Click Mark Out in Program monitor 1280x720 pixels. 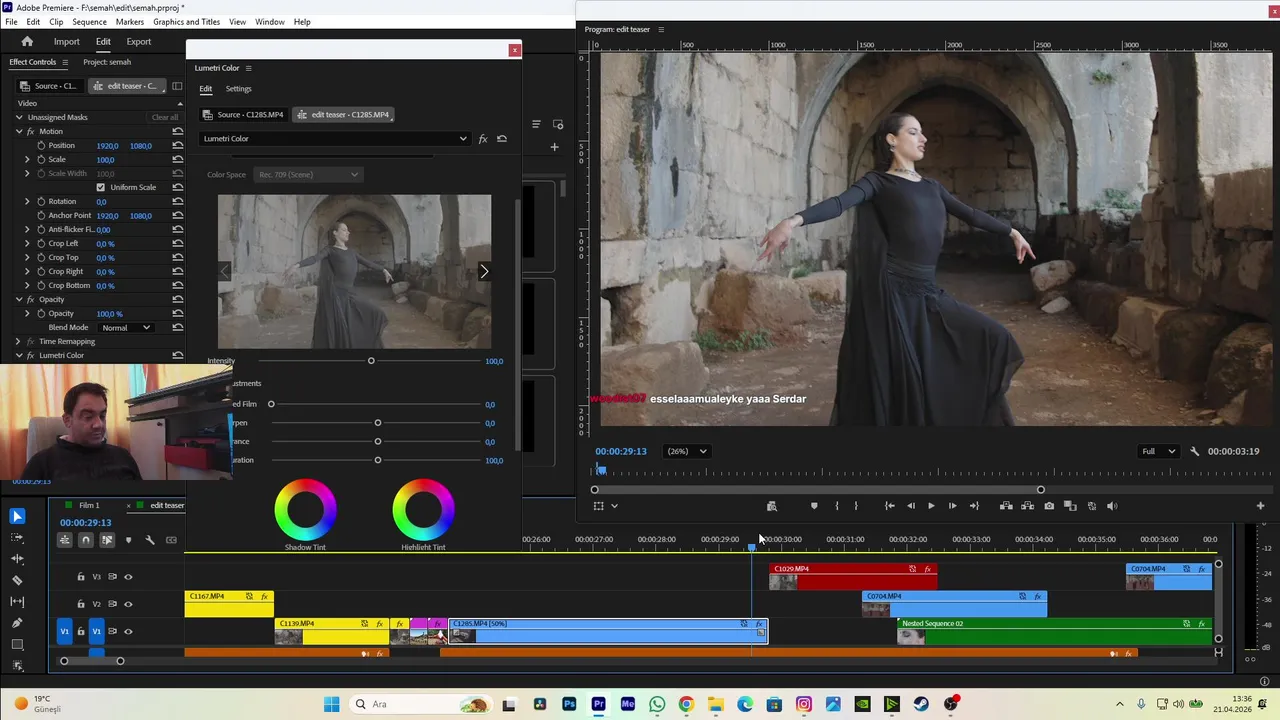856,506
